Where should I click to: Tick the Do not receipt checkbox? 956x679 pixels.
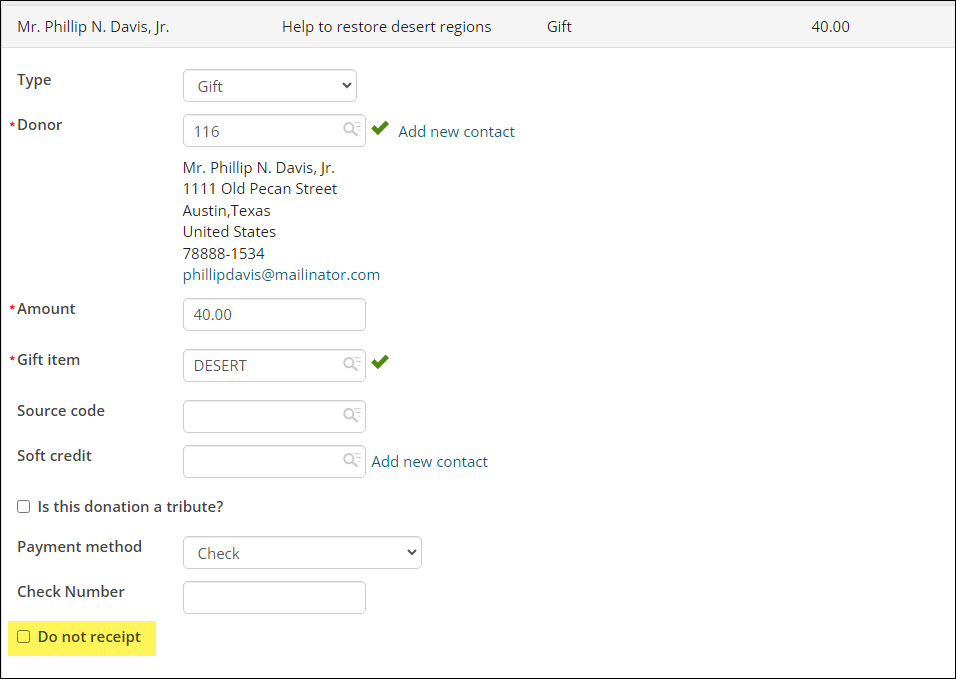[x=24, y=636]
